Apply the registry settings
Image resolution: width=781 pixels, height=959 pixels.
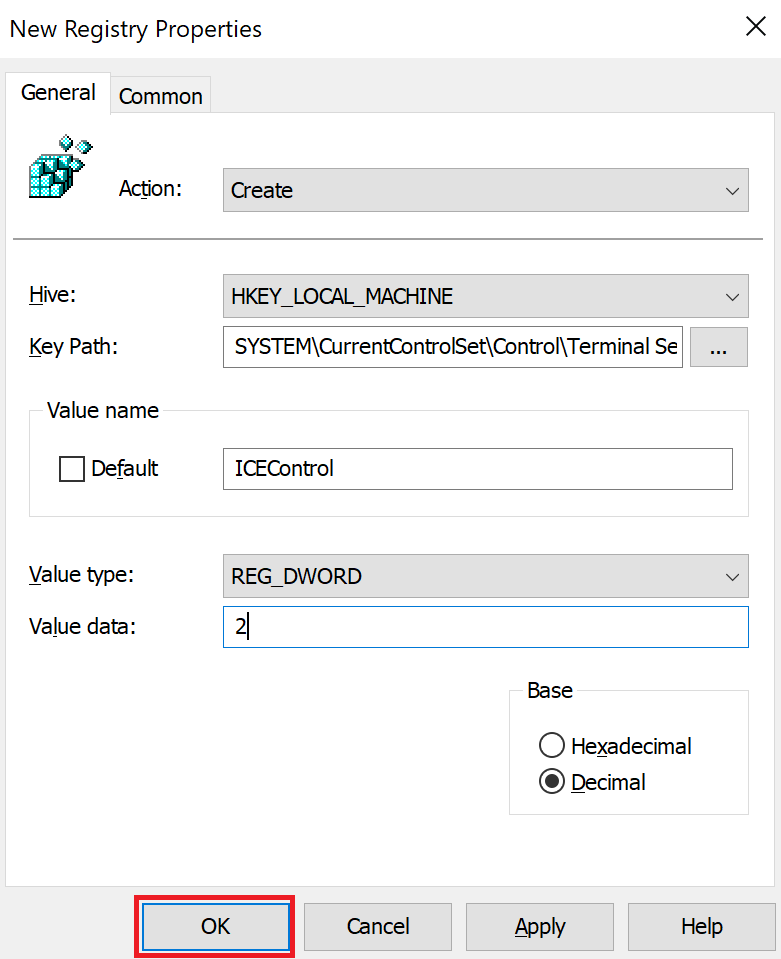coord(540,927)
